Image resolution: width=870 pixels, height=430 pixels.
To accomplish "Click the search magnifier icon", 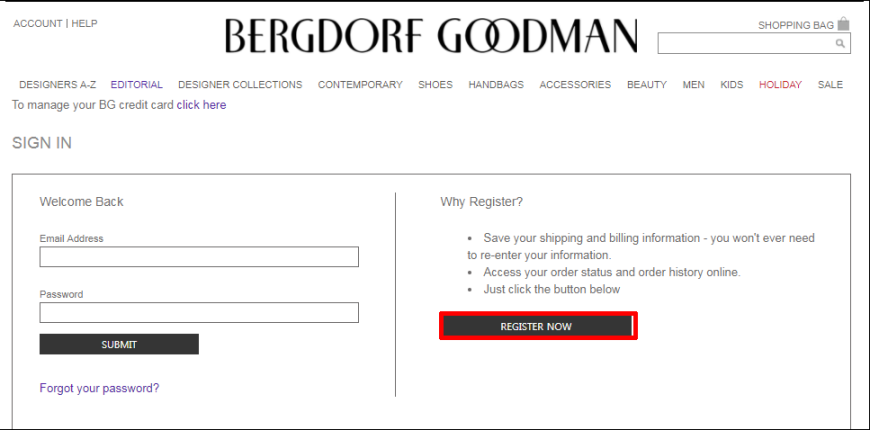I will (841, 43).
